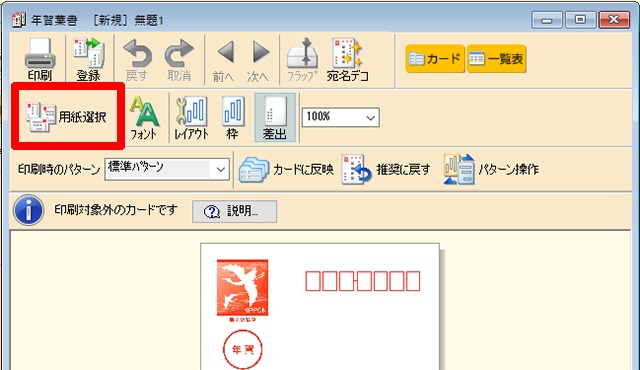The height and width of the screenshot is (370, 640).
Task: Click the 説明... help button
Action: (x=234, y=211)
